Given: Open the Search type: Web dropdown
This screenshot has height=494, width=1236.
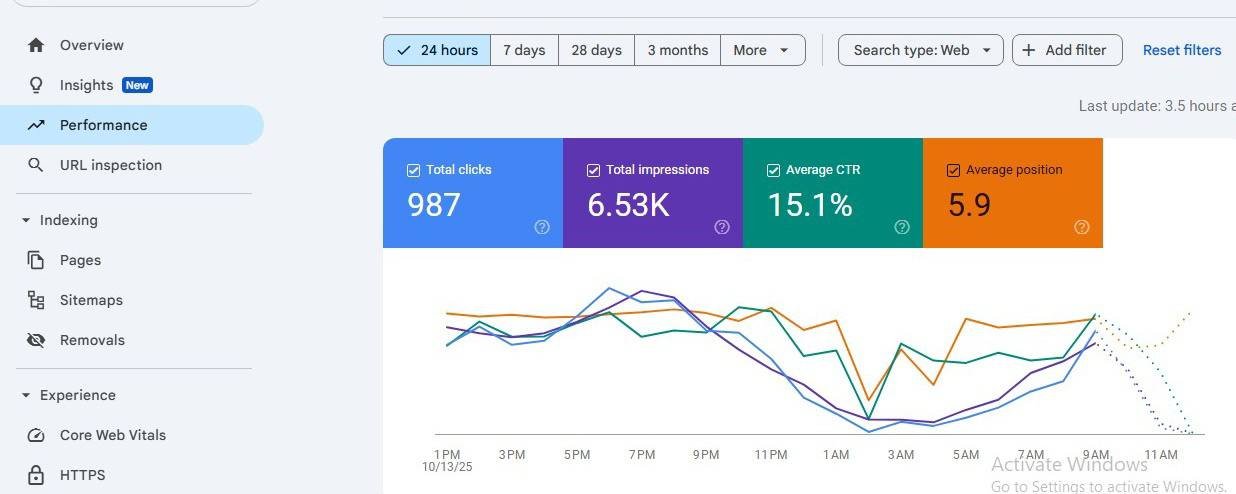Looking at the screenshot, I should (x=921, y=50).
